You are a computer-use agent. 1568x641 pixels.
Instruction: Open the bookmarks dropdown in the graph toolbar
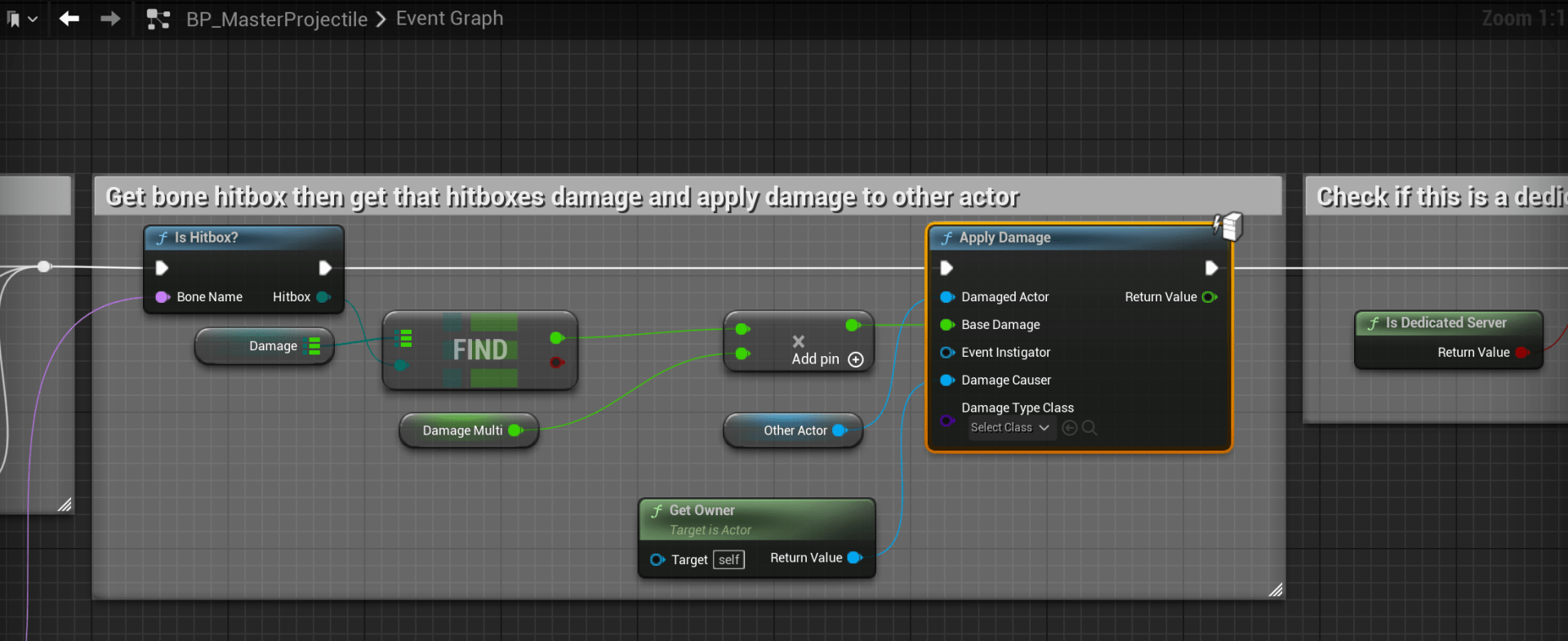click(22, 19)
